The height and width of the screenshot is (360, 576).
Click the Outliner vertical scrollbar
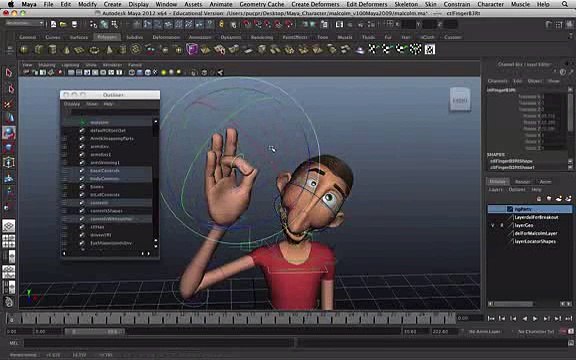[x=156, y=184]
